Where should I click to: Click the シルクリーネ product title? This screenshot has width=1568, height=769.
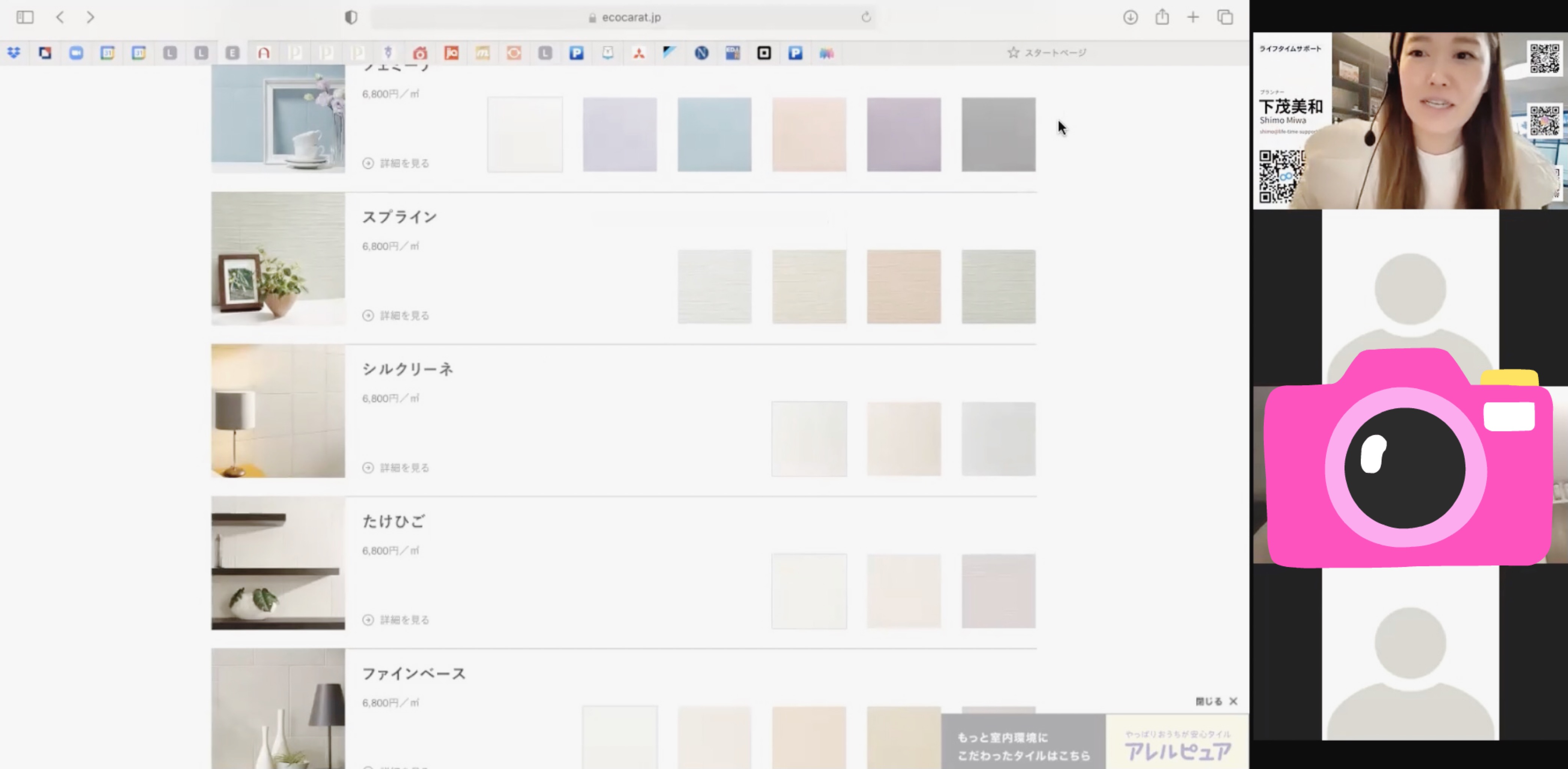[408, 369]
